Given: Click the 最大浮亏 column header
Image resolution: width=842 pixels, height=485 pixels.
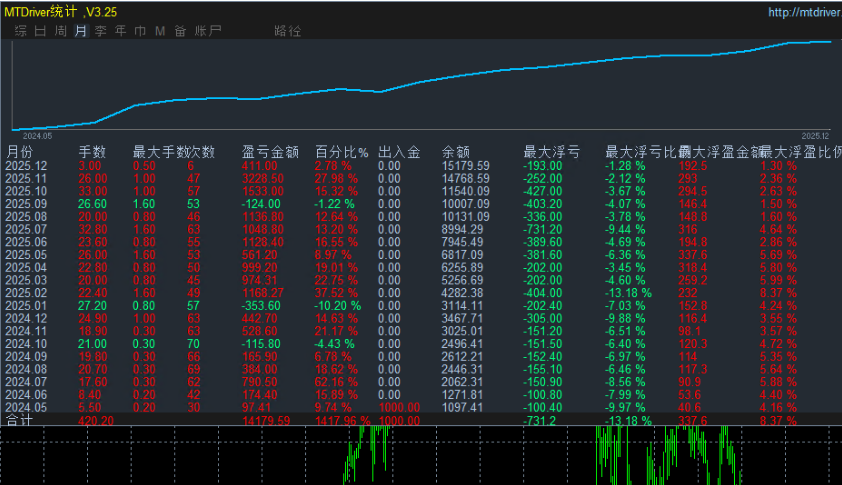Looking at the screenshot, I should 551,152.
